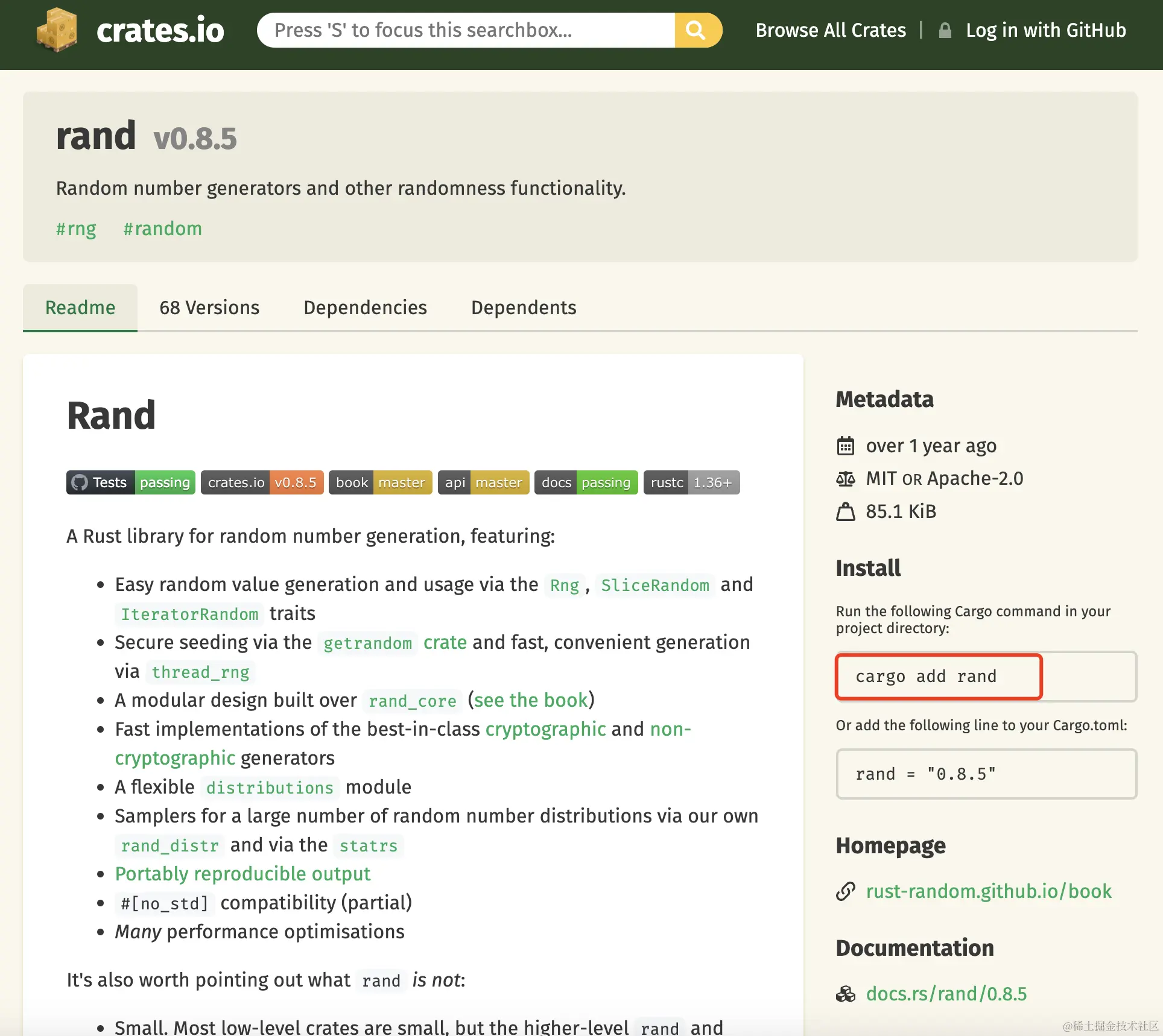
Task: Open the thread_rng link
Action: [x=200, y=672]
